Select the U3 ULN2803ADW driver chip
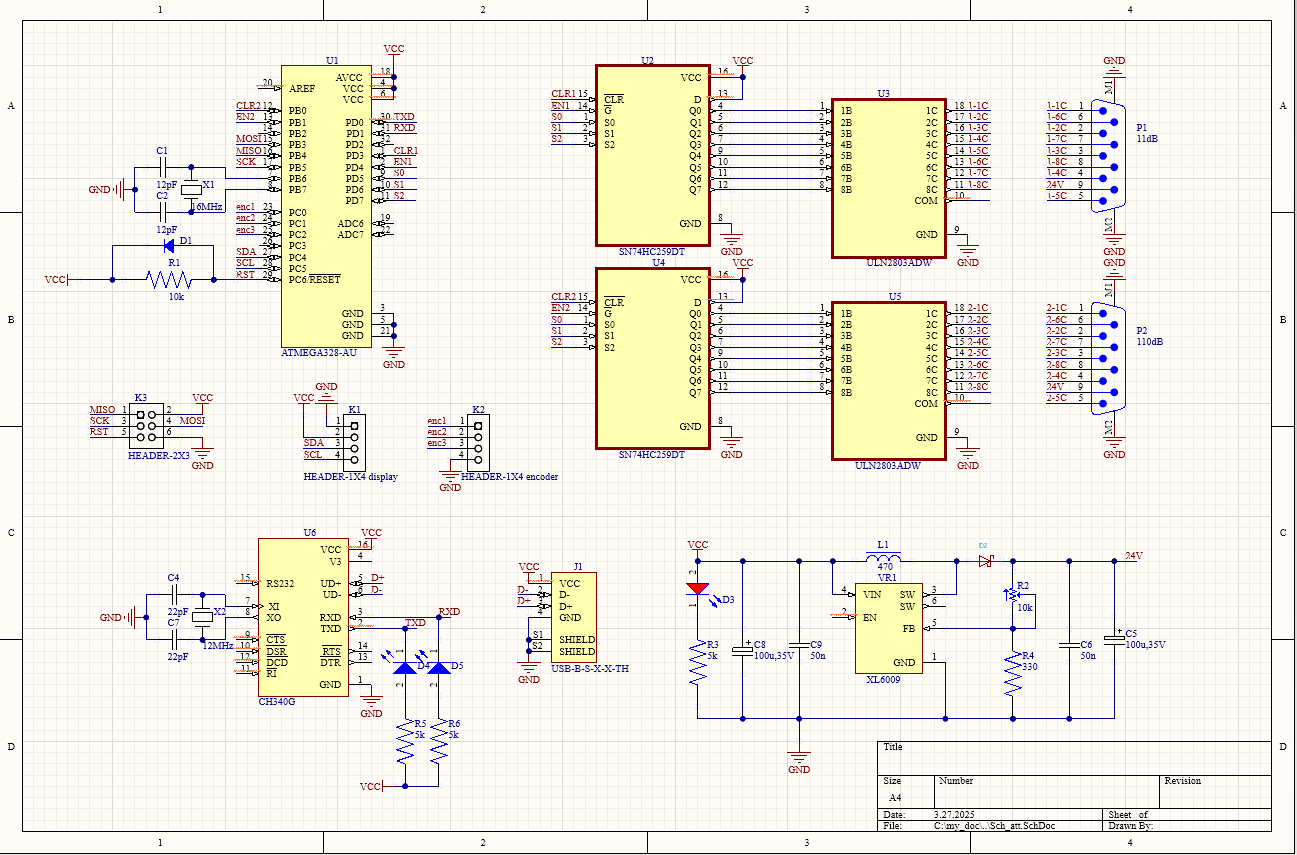The height and width of the screenshot is (855, 1297). point(889,178)
